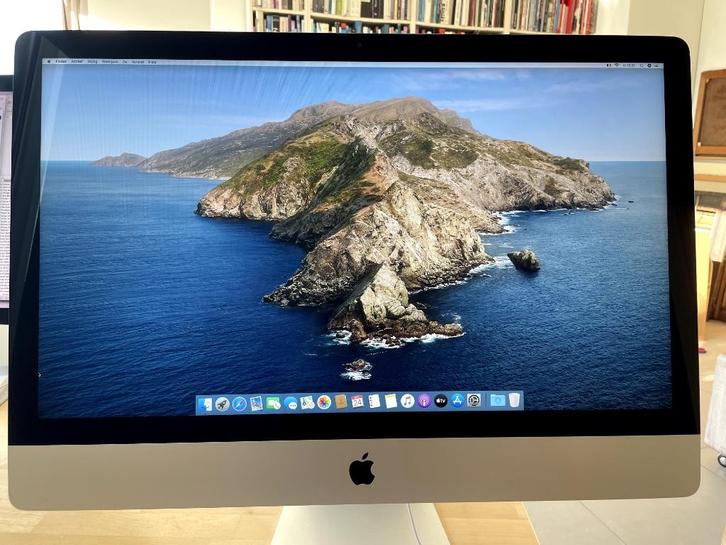Viewport: 726px width, 545px height.
Task: Open the Messages app in Dock
Action: pyautogui.click(x=273, y=403)
